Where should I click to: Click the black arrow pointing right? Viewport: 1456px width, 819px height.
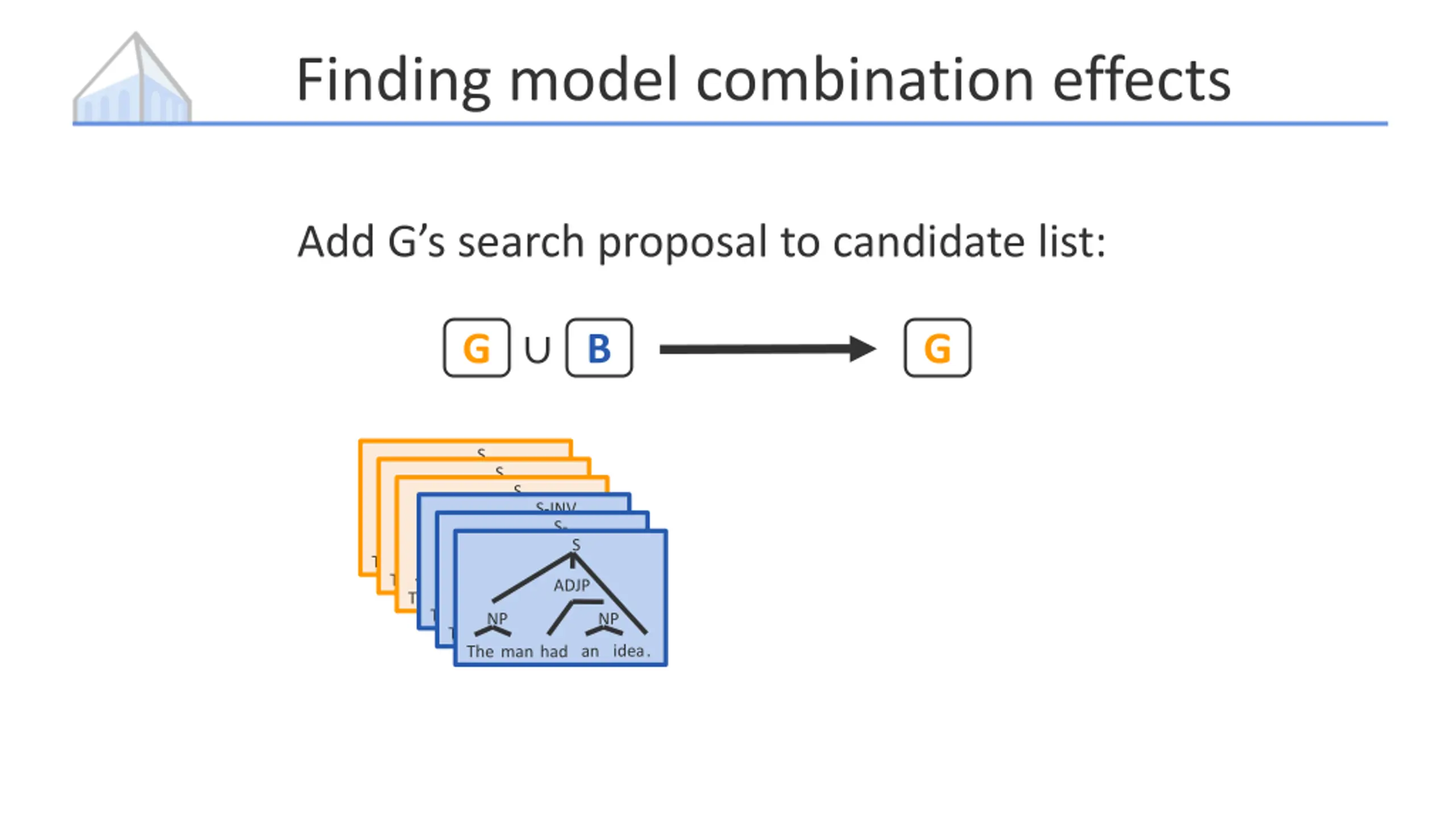pyautogui.click(x=768, y=349)
